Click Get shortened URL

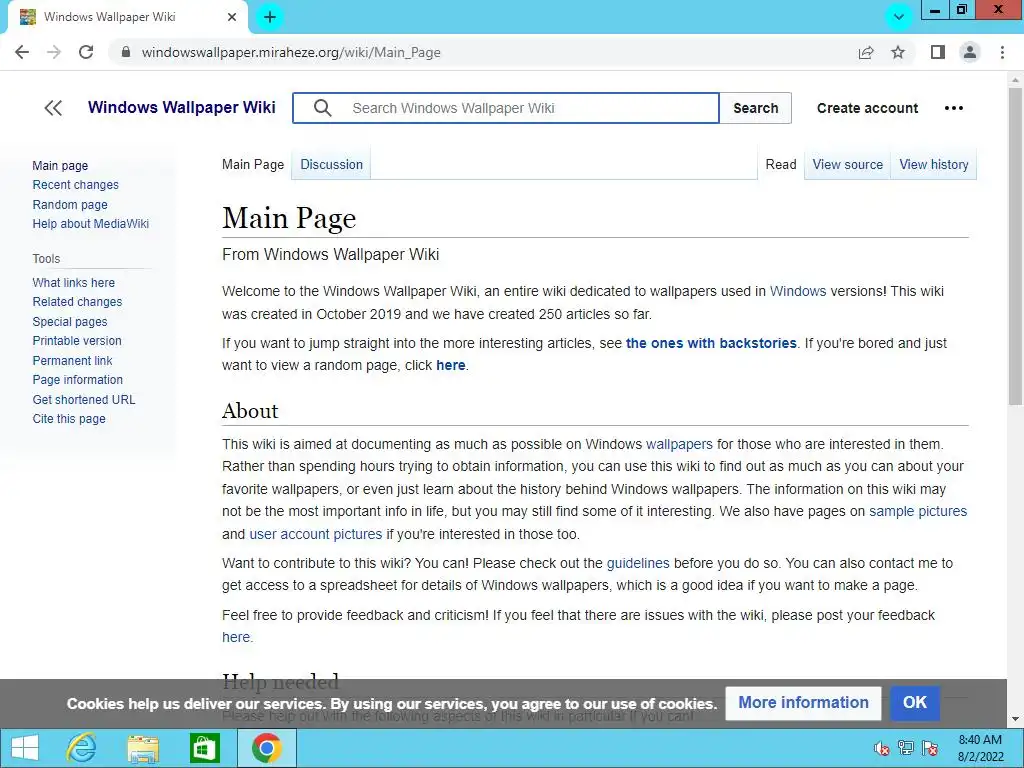pyautogui.click(x=84, y=399)
